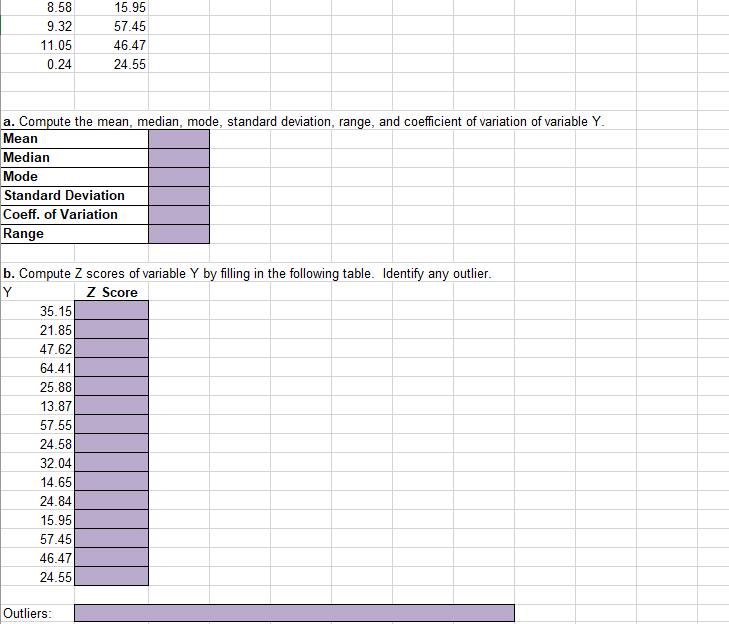This screenshot has width=729, height=624.
Task: Click the instruction text starting 'b. Compute Z scores'
Action: pyautogui.click(x=247, y=274)
